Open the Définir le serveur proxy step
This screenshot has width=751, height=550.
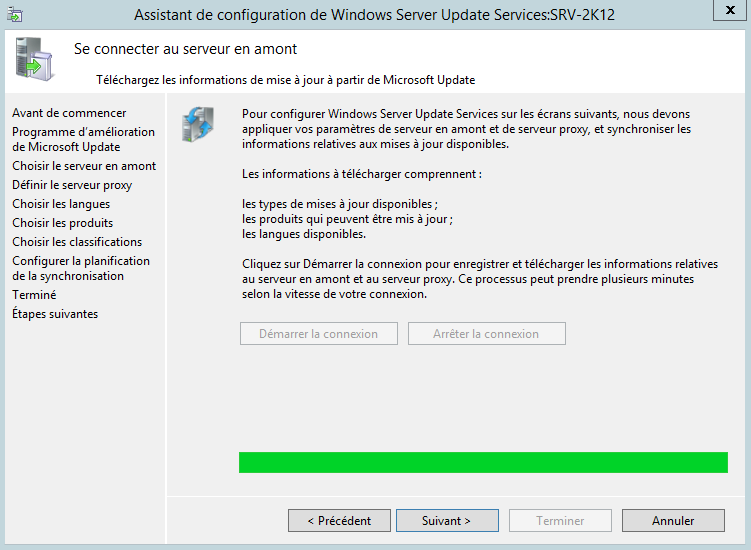(72, 185)
